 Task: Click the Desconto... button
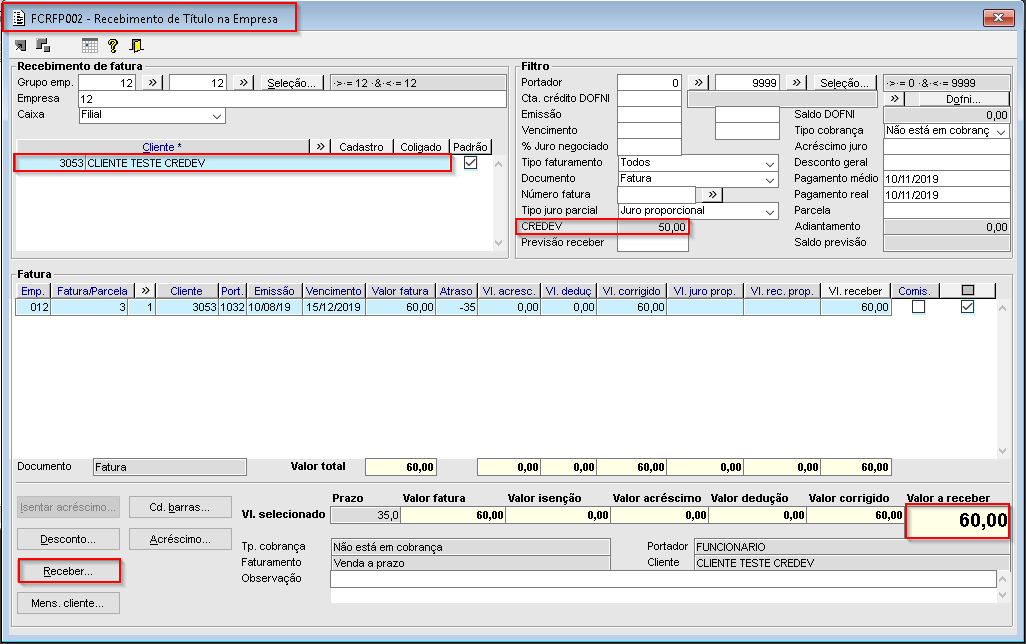click(68, 539)
